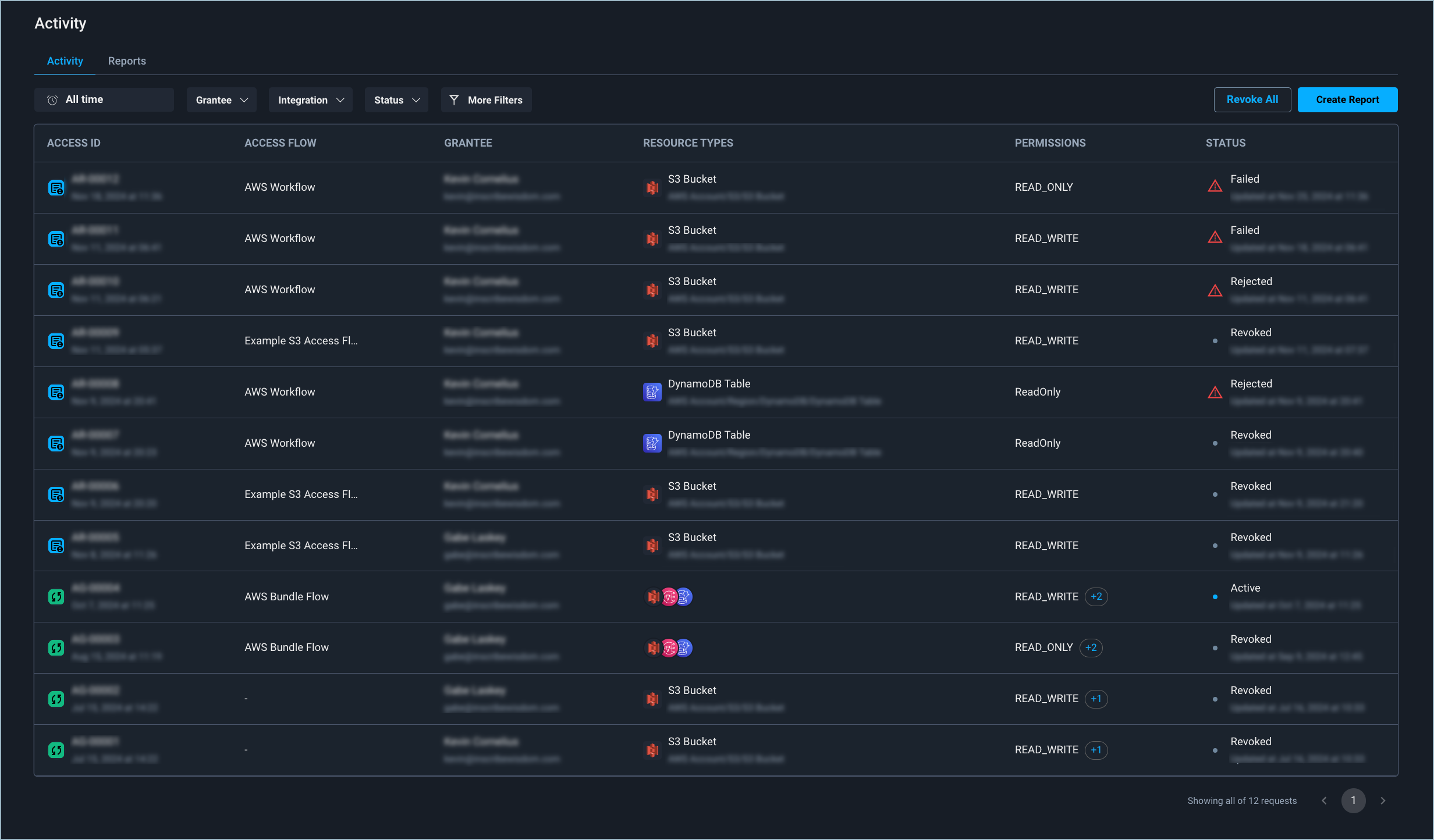Click the first Failed warning triangle icon
Viewport: 1434px width, 840px height.
tap(1215, 187)
